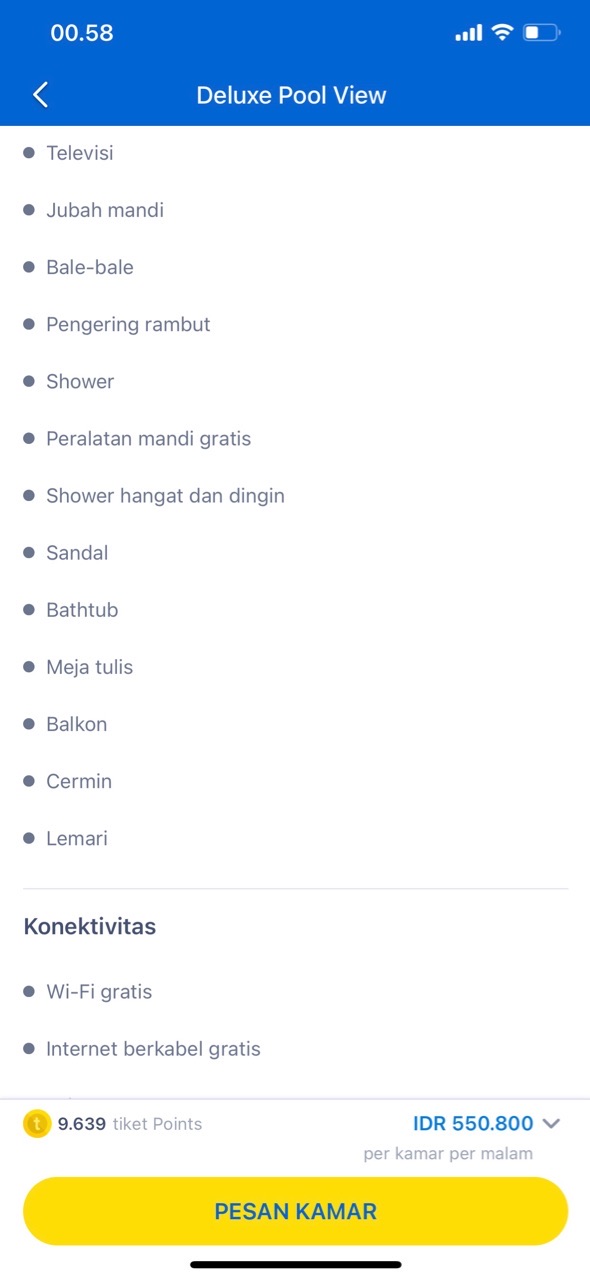The image size is (590, 1280).
Task: Tap the Peralatan mandi gratis item
Action: [148, 439]
